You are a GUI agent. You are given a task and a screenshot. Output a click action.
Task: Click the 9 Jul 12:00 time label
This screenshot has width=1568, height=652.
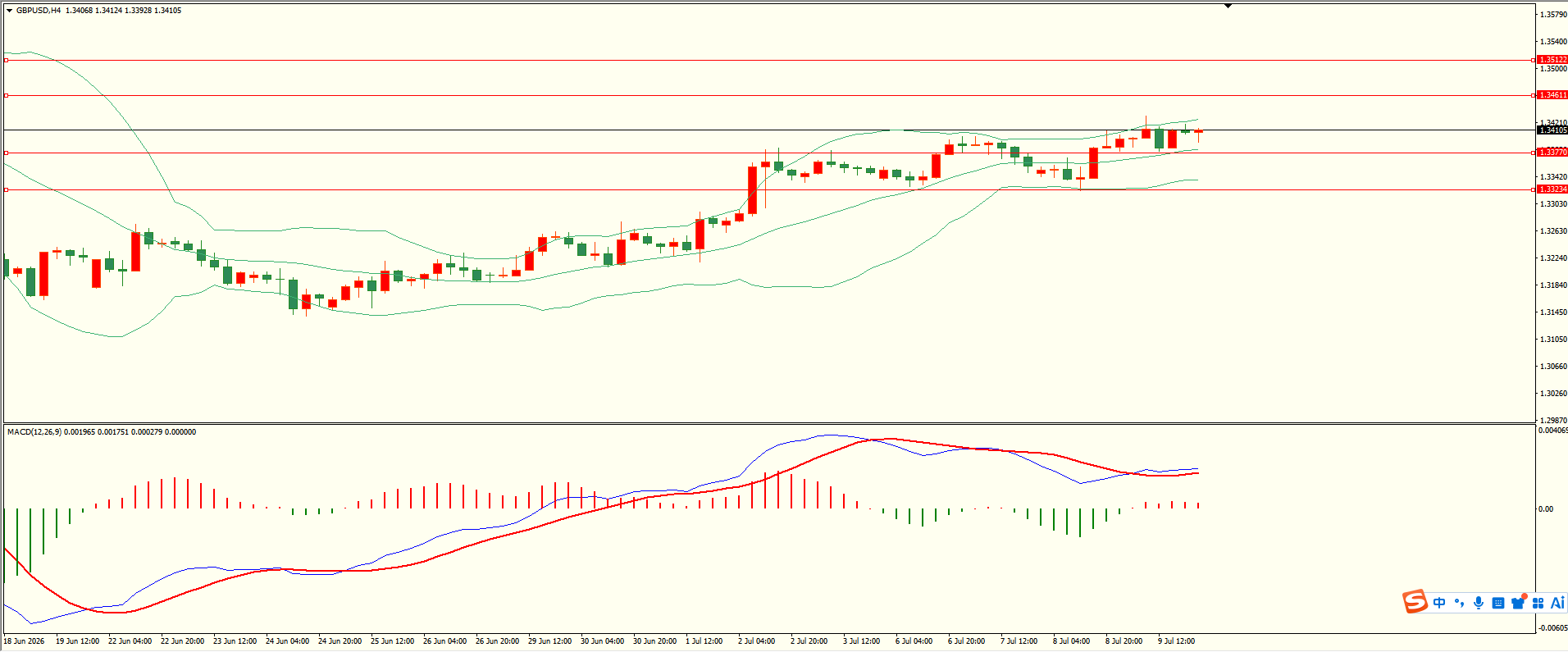[1176, 641]
